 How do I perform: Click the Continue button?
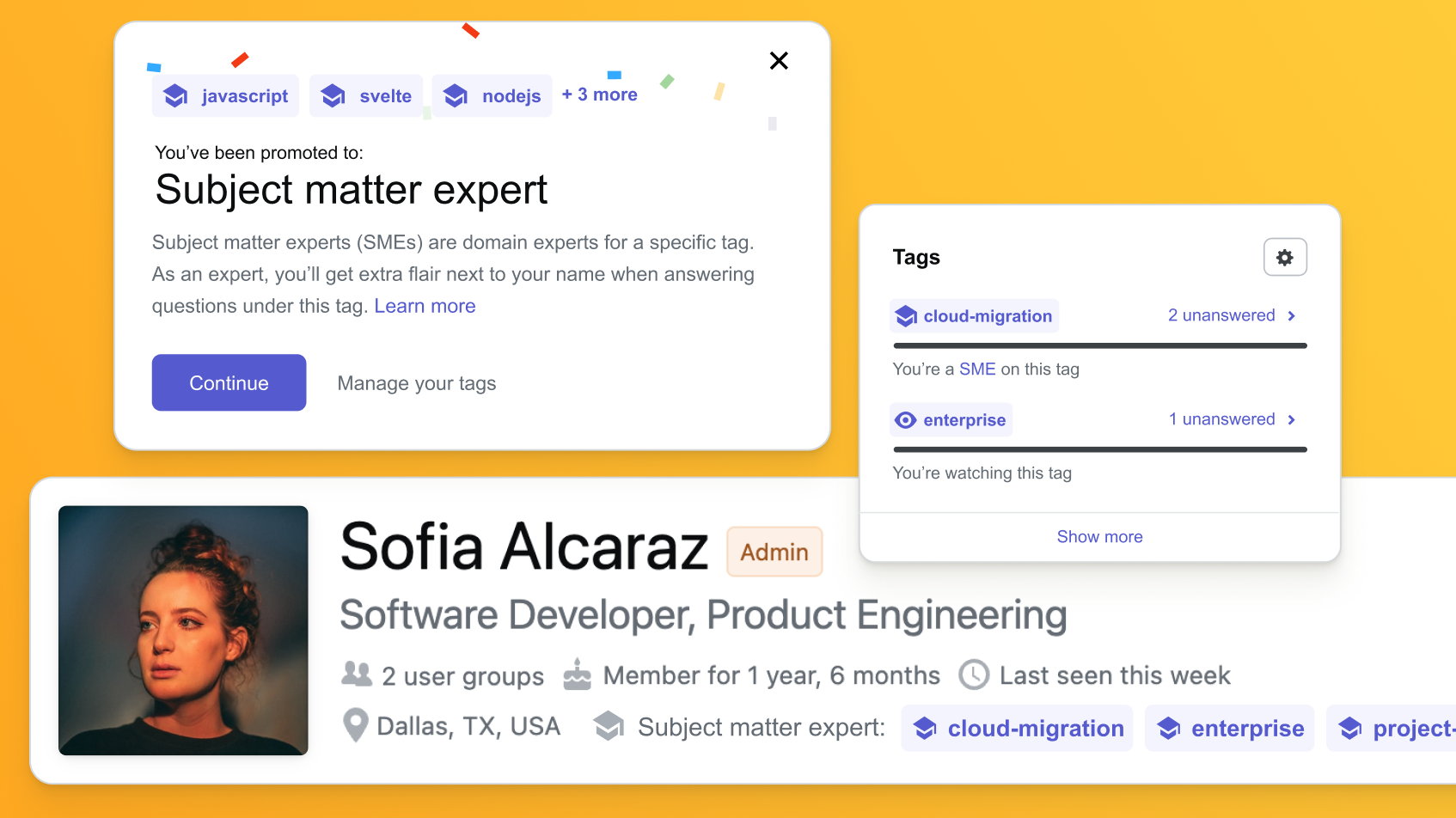point(229,382)
